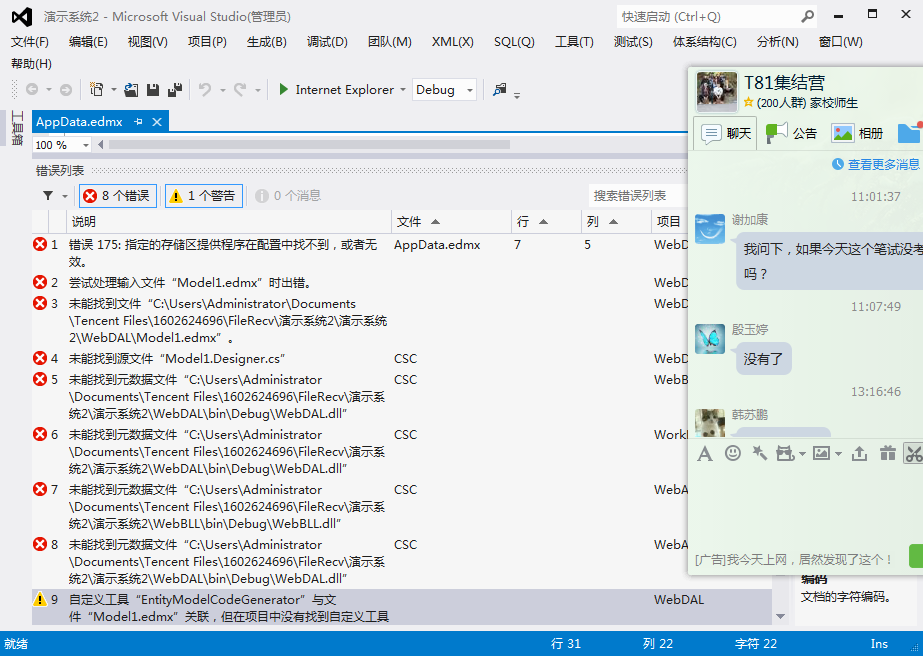
Task: Close the AppData.edmx tab
Action: 157,122
